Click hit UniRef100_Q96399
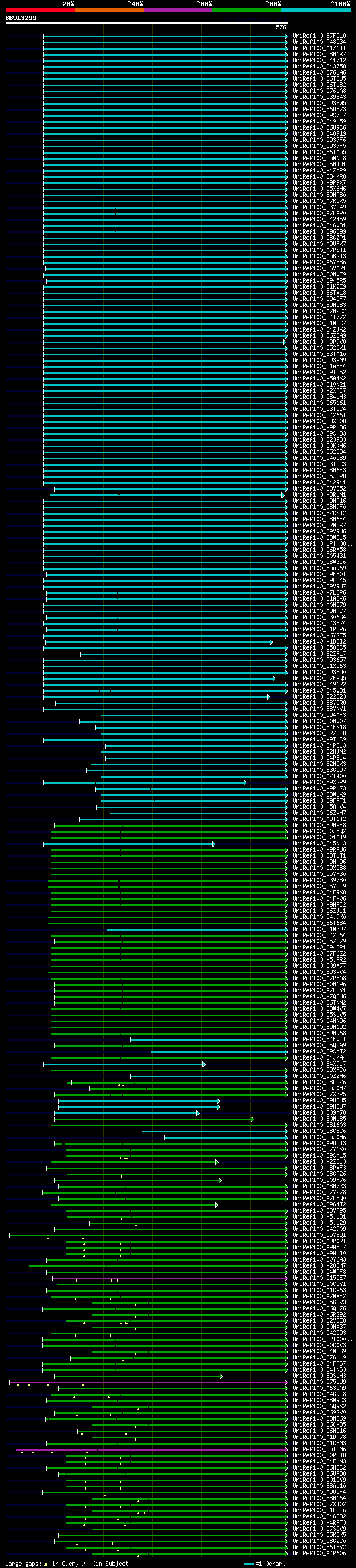Screen dimensions: 356x1568 pyautogui.click(x=319, y=232)
